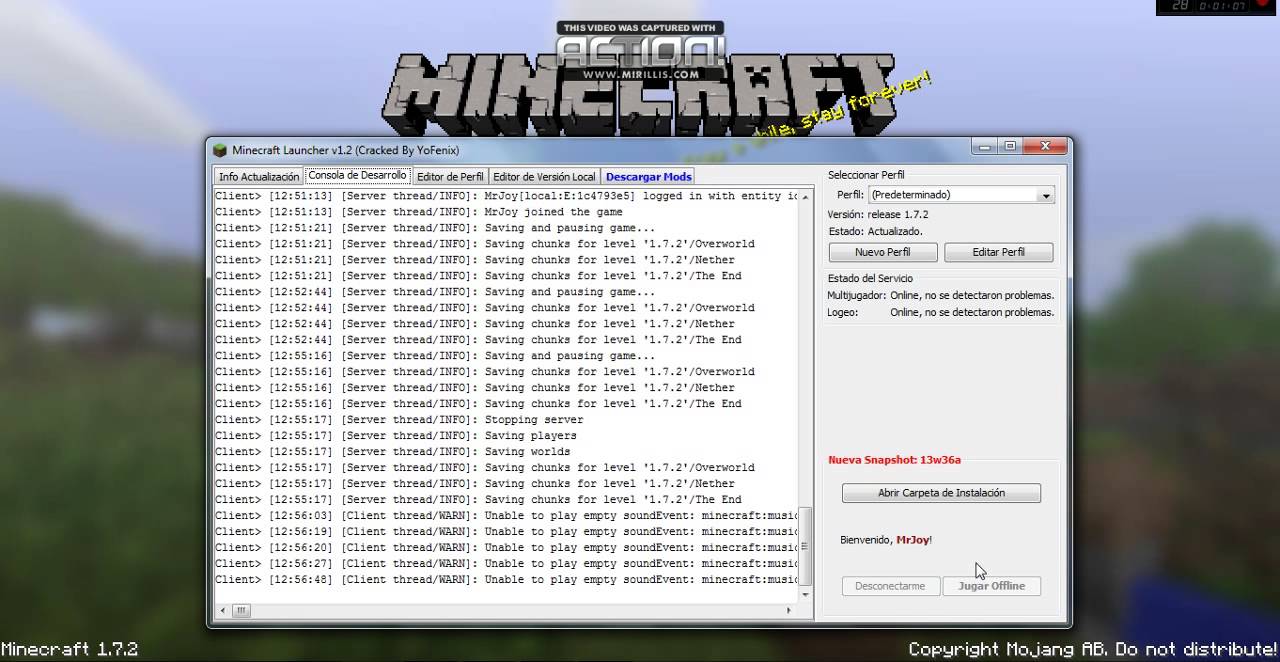
Task: Maximize the Minecraft Launcher window
Action: tap(1010, 146)
